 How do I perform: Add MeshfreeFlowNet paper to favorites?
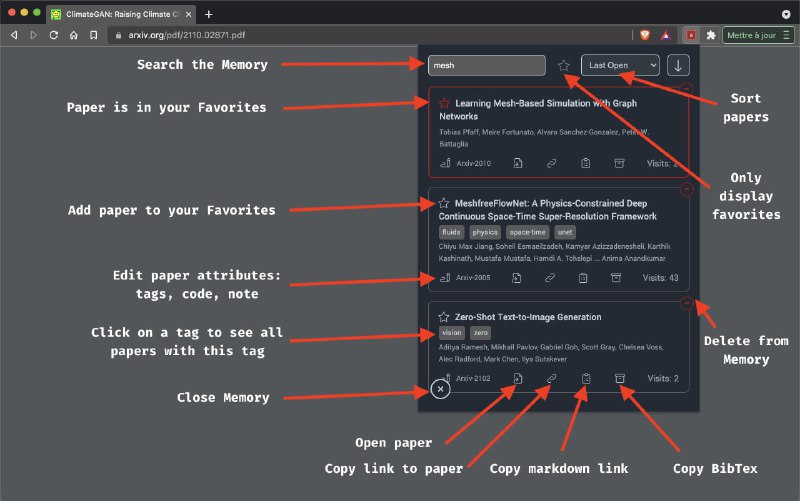point(443,203)
